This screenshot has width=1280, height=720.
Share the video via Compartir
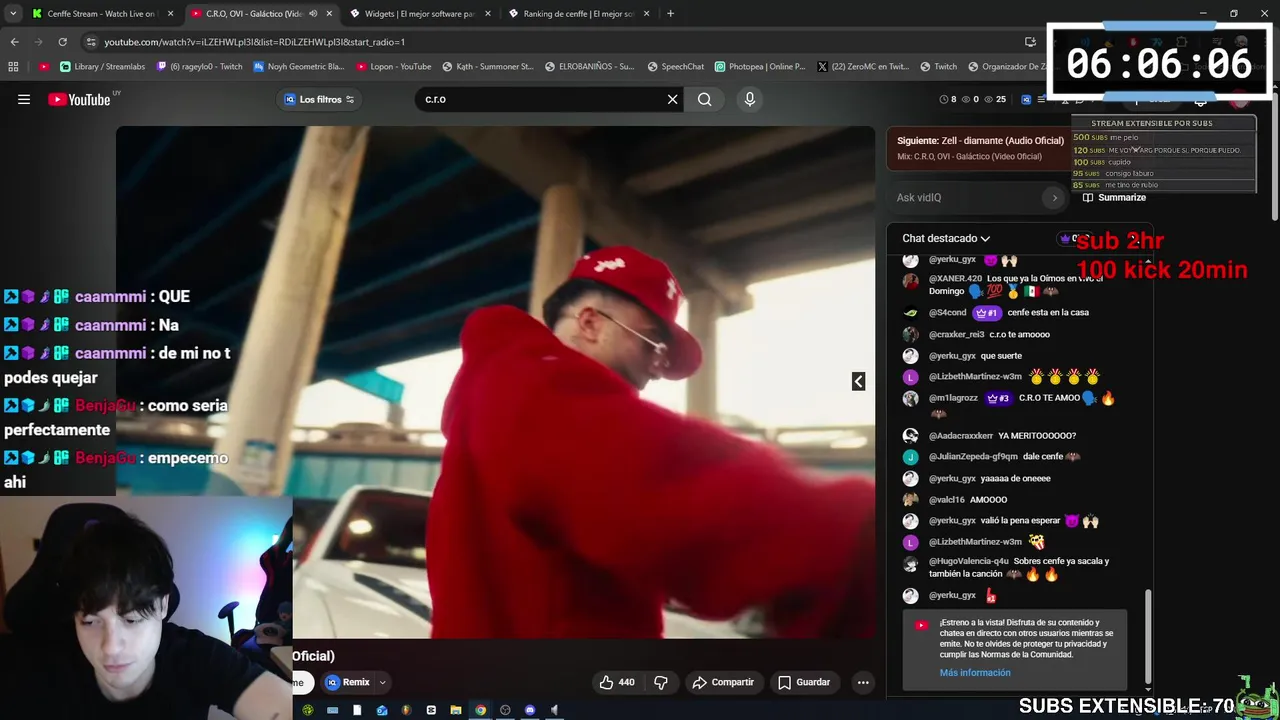724,682
